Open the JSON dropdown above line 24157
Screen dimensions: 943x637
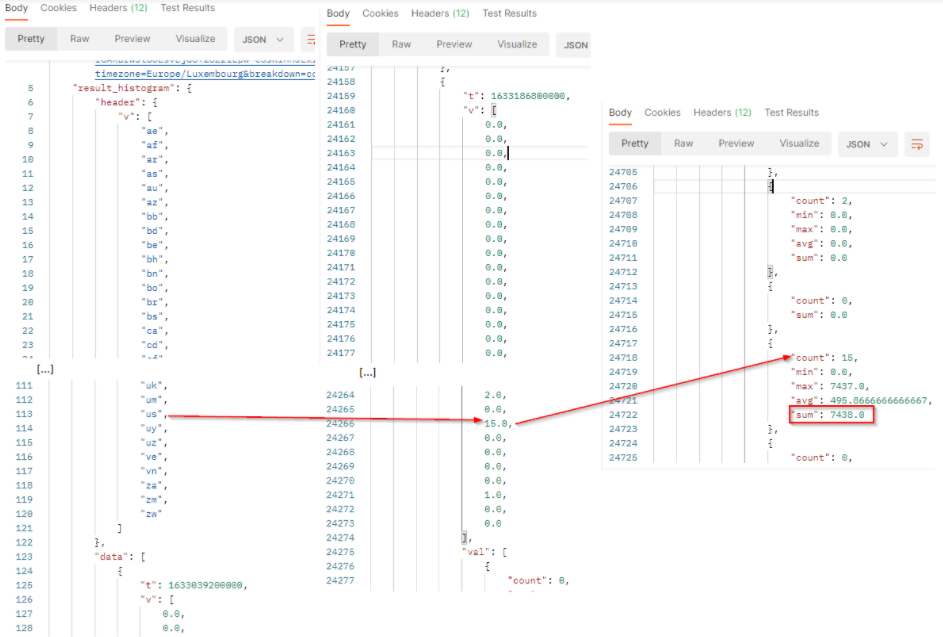tap(575, 45)
